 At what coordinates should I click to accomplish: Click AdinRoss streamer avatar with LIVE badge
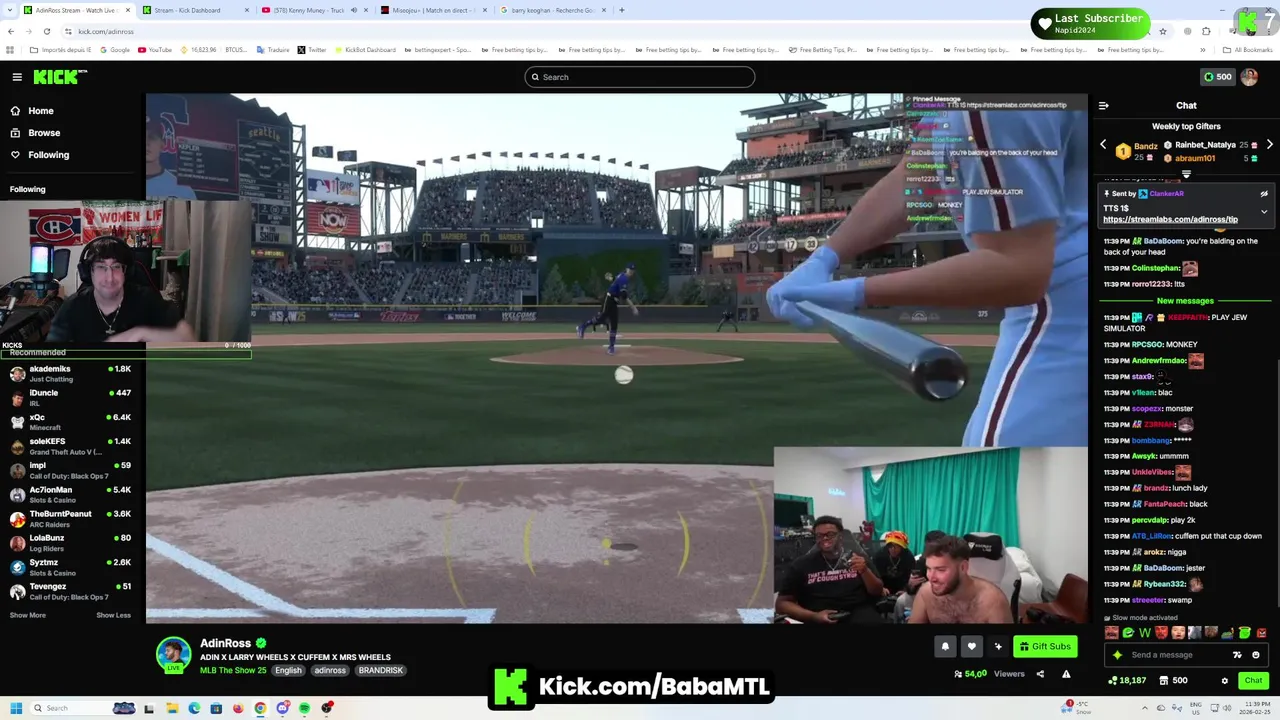pos(173,655)
